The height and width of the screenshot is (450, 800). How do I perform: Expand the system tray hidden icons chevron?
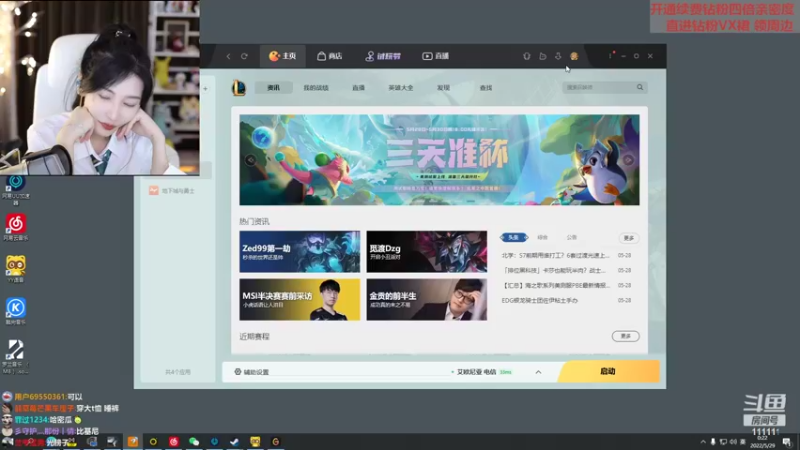point(703,442)
